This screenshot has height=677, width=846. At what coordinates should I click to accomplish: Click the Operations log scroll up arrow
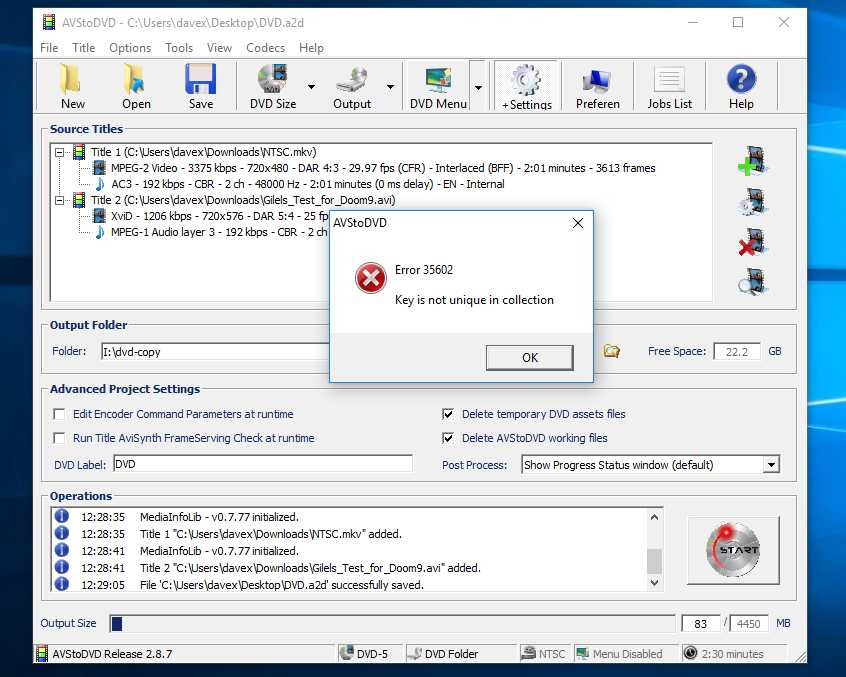click(654, 517)
